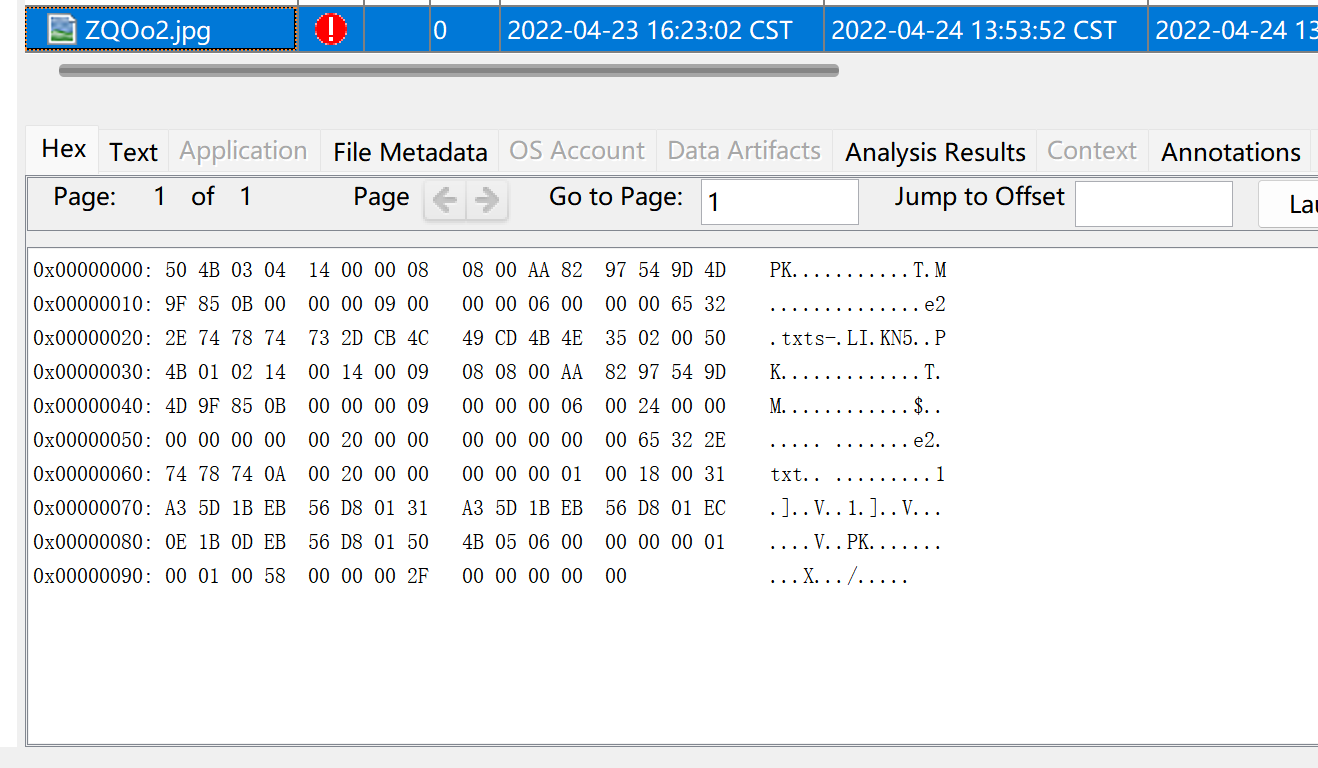The width and height of the screenshot is (1318, 768).
Task: Click the ASCII text '...X../.....'
Action: pyautogui.click(x=839, y=577)
